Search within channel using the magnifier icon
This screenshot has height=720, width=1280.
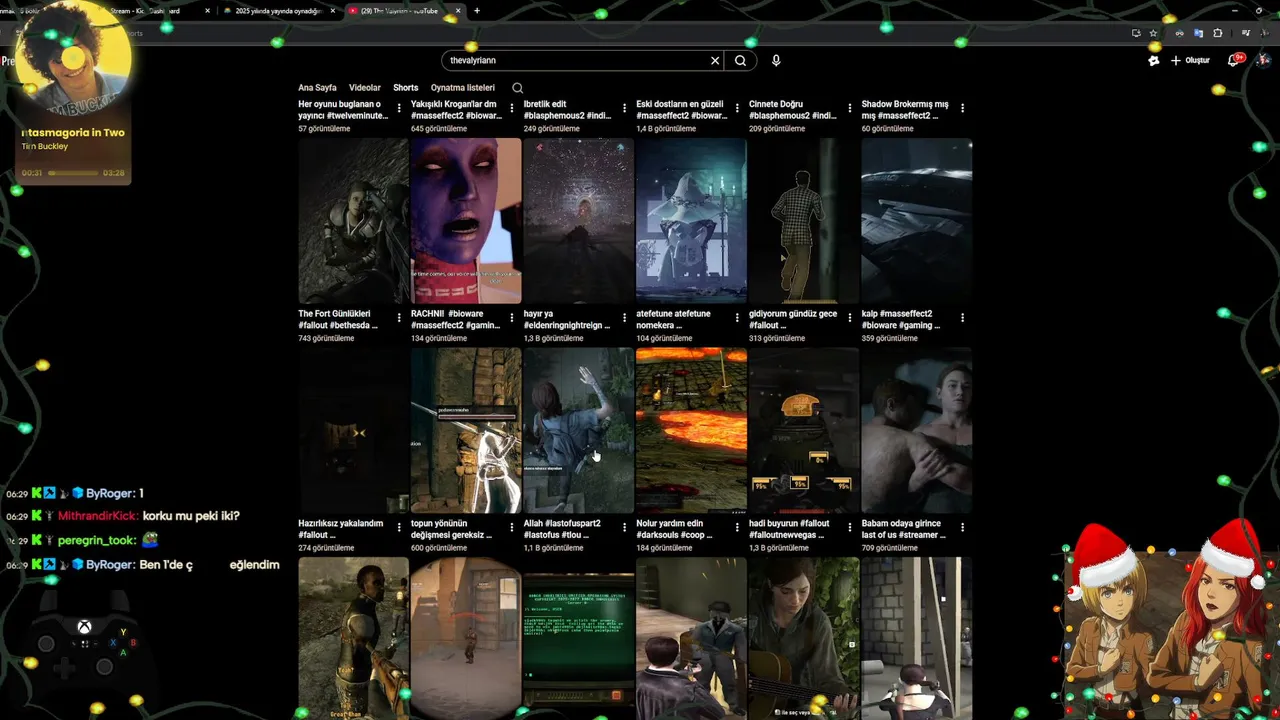pos(517,88)
